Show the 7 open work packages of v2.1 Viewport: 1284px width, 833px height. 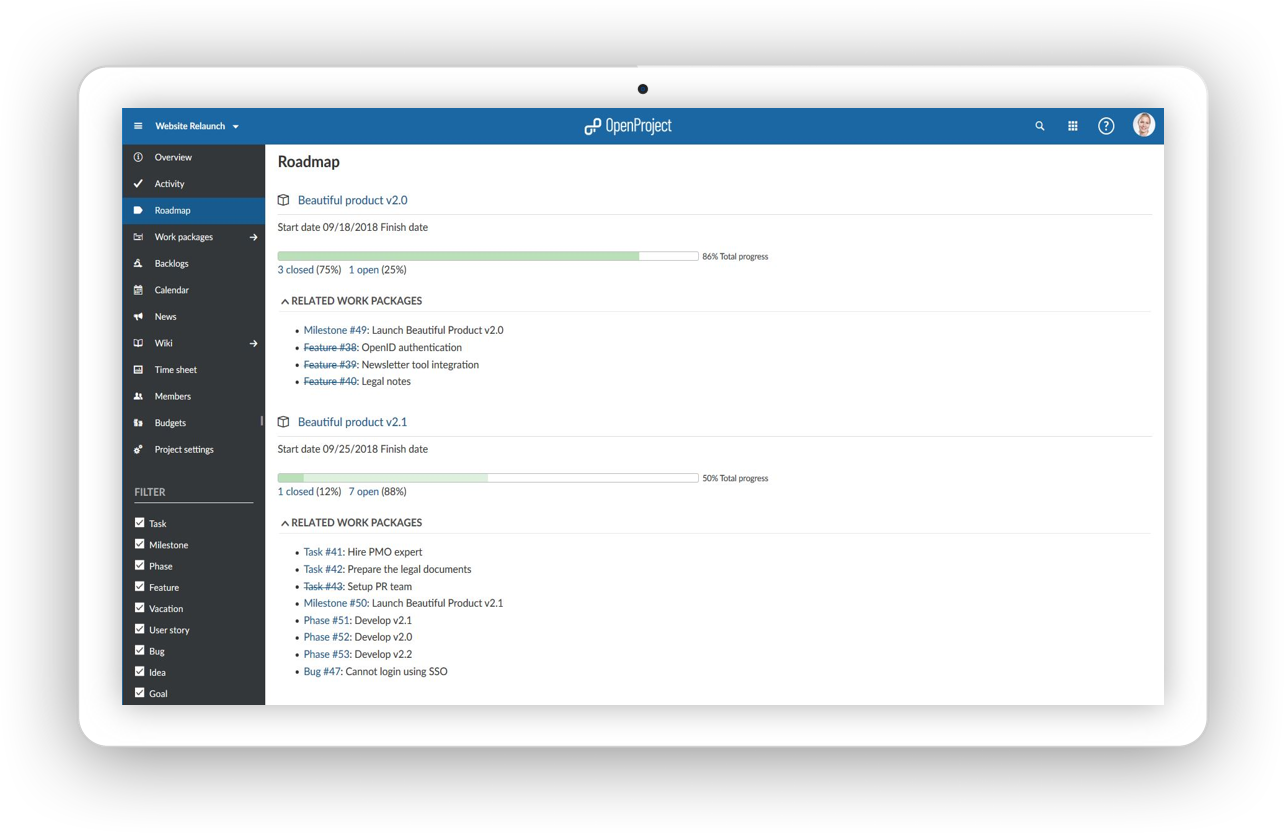point(364,492)
